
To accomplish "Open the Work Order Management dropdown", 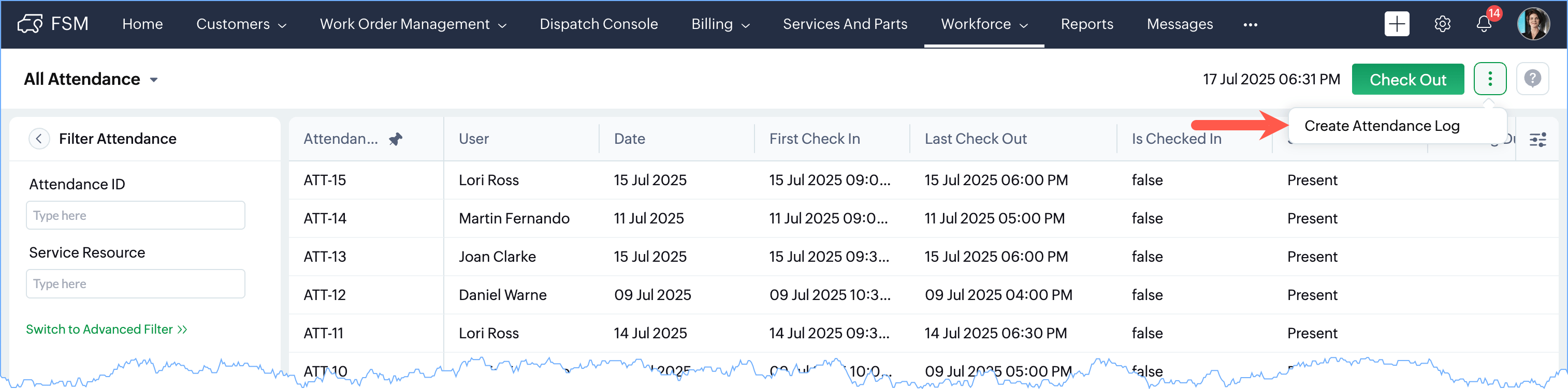I will click(413, 24).
